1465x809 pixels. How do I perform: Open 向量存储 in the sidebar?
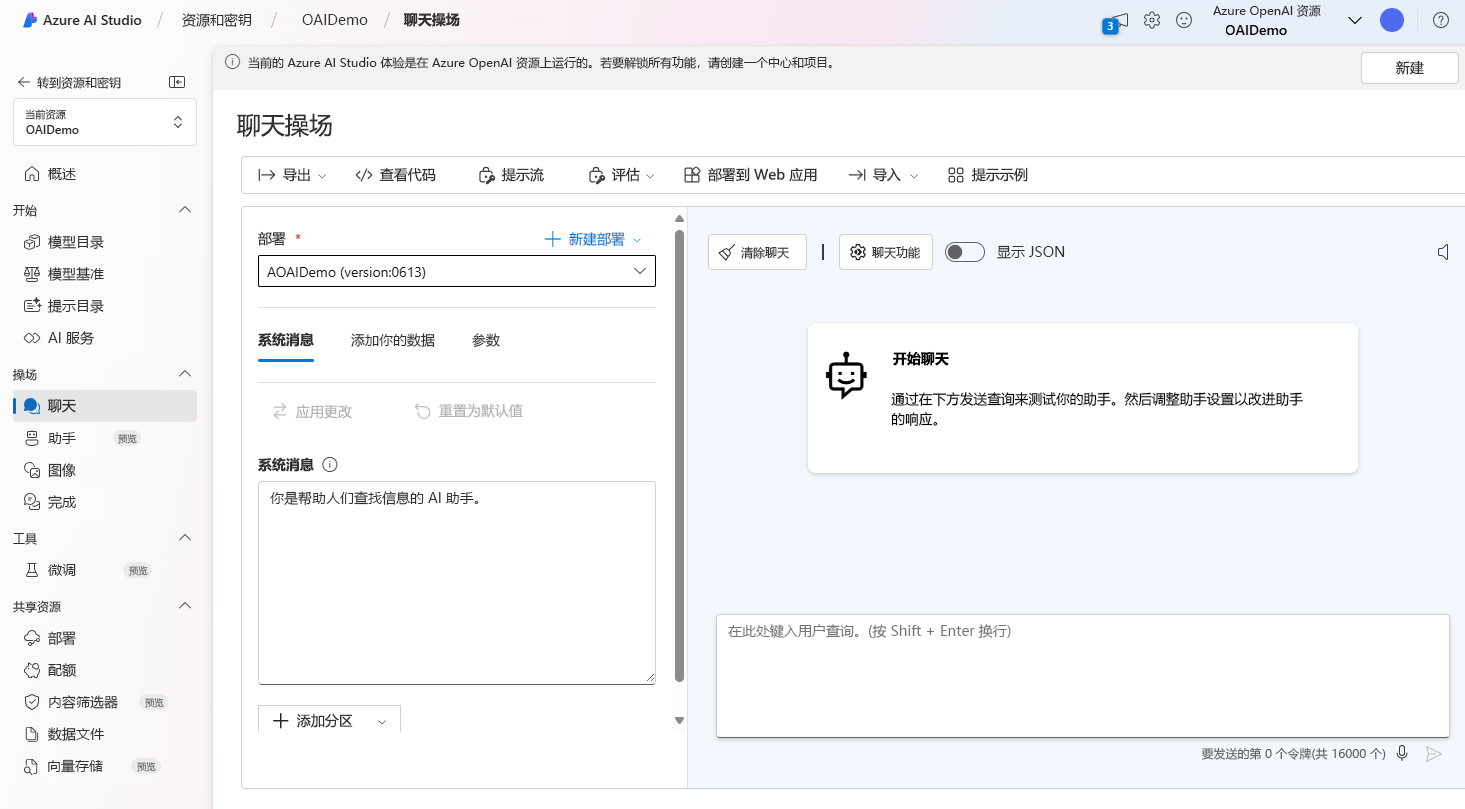(x=105, y=766)
